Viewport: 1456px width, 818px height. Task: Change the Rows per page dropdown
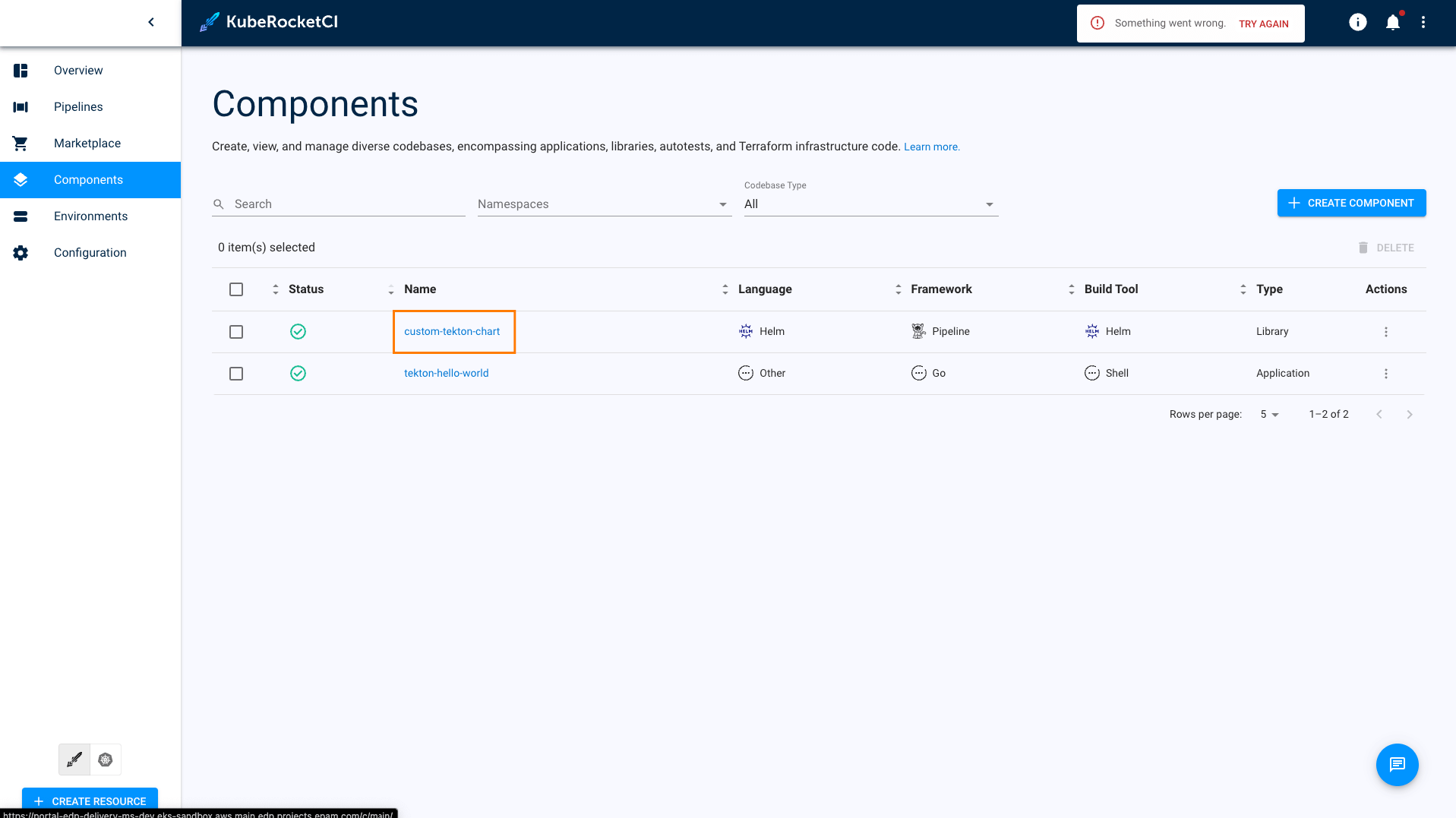pyautogui.click(x=1268, y=414)
